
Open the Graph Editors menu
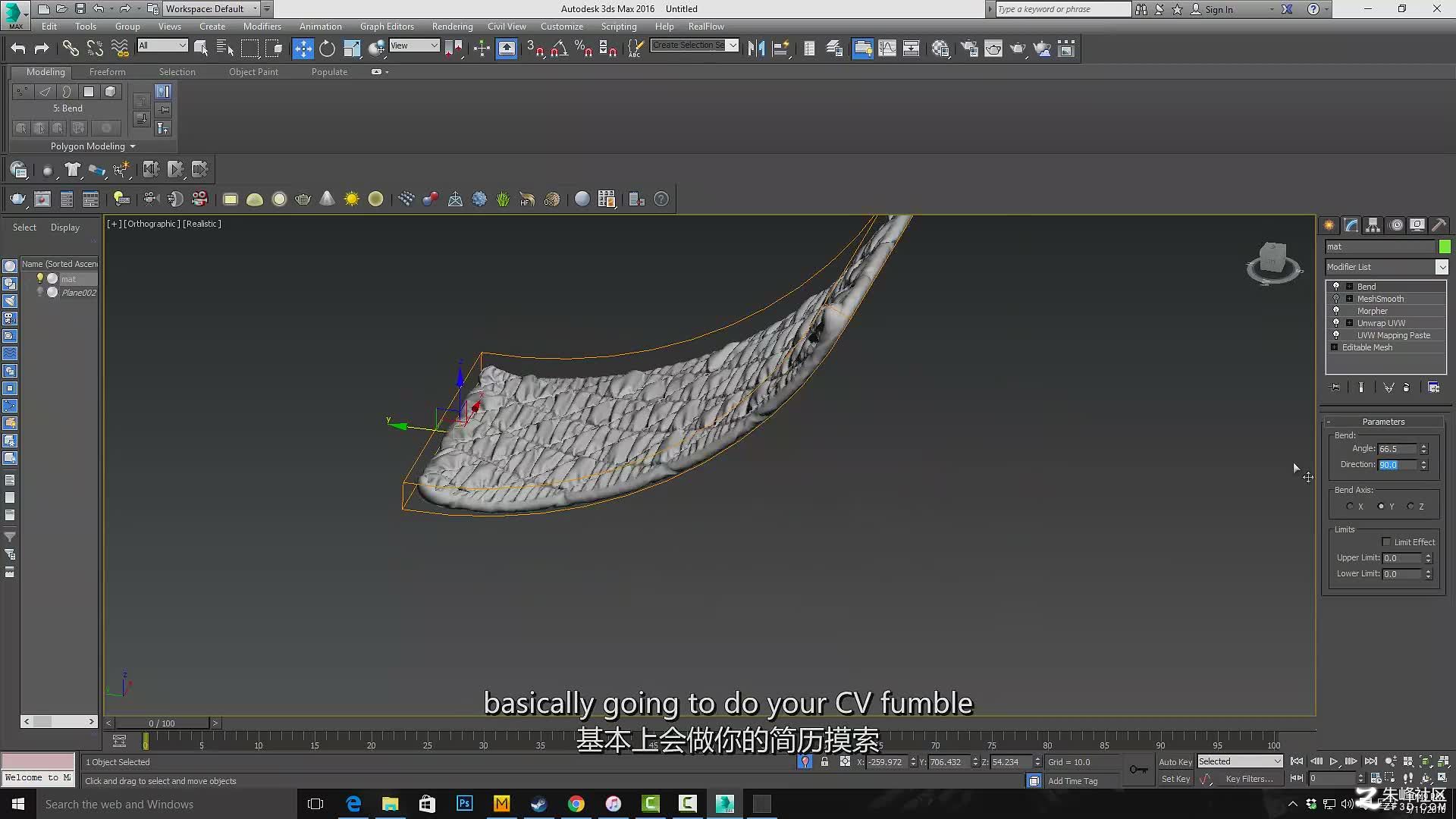(x=387, y=27)
